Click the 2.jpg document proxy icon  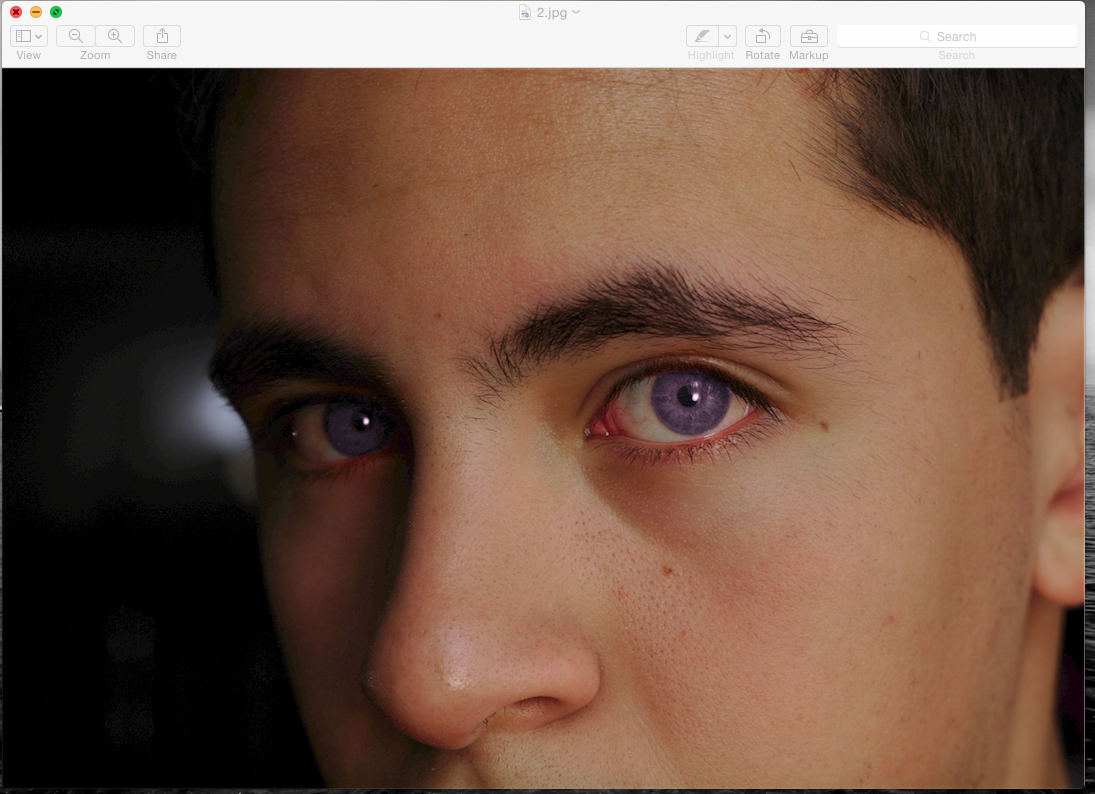525,12
